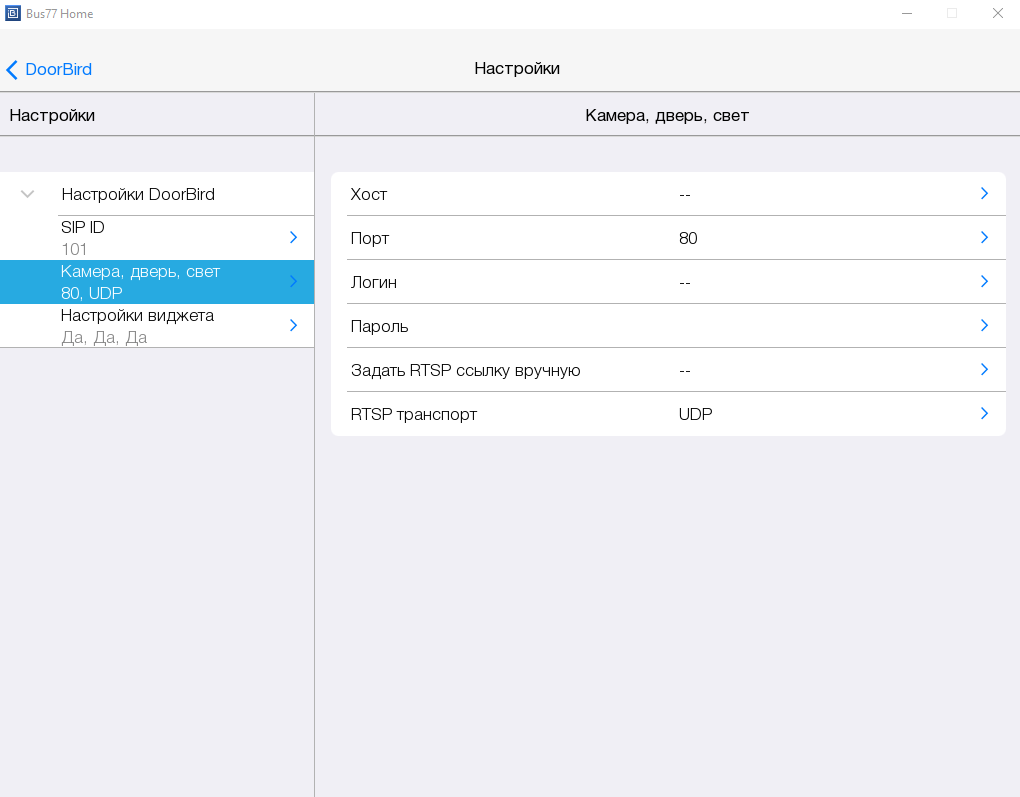The width and height of the screenshot is (1020, 797).
Task: Expand the Настройки виджета sidebar chevron
Action: point(293,326)
